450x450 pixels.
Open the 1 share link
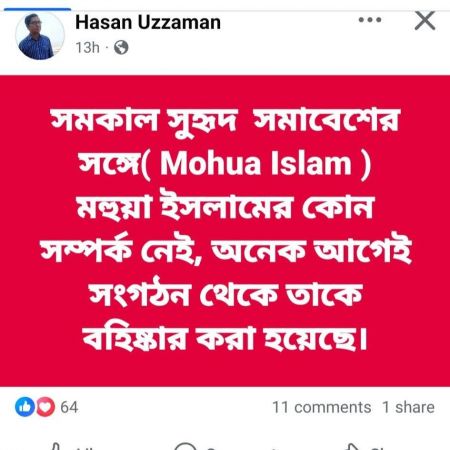click(x=408, y=407)
